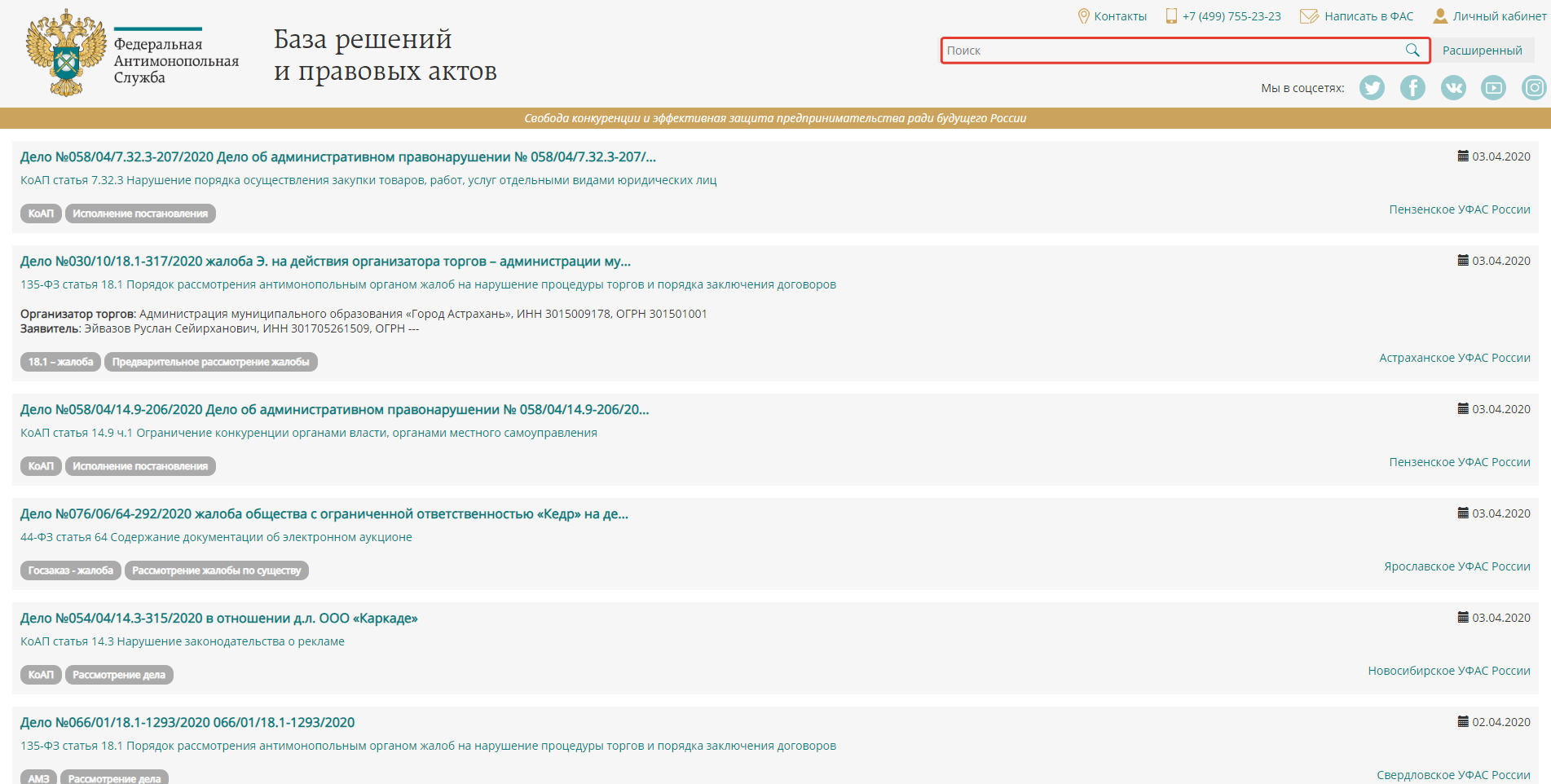Open the Instagram social page icon

click(x=1534, y=87)
